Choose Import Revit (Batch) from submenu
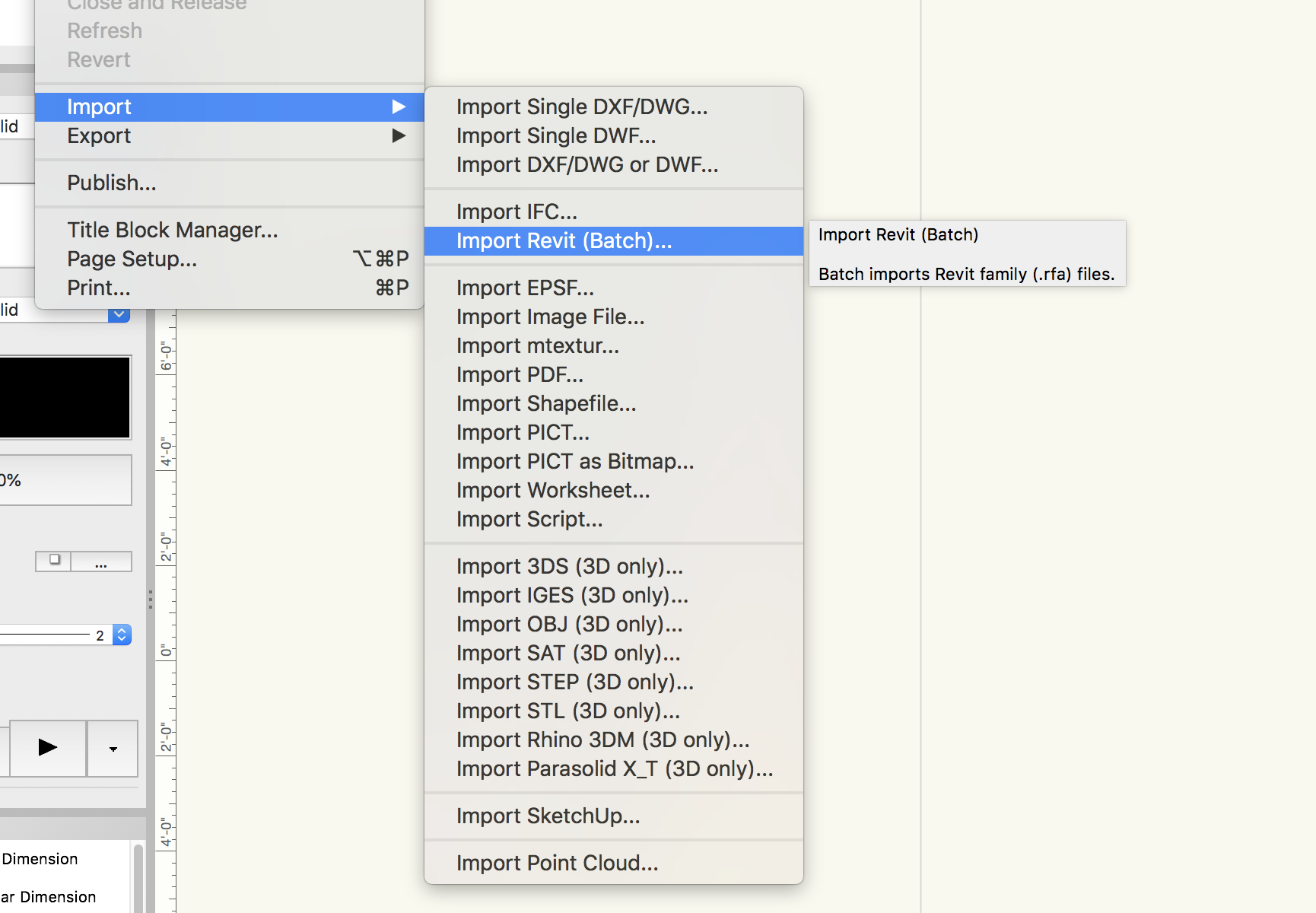The image size is (1316, 913). [x=564, y=241]
